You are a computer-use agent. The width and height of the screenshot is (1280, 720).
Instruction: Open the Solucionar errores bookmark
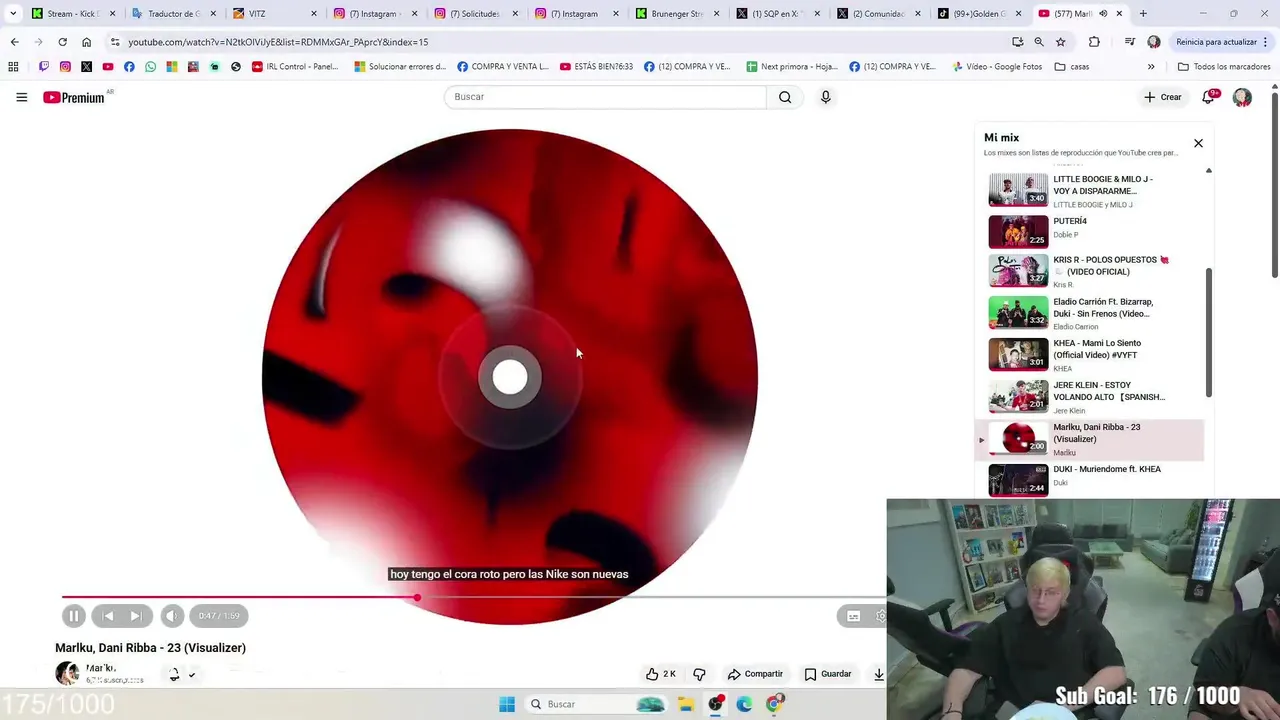tap(400, 67)
